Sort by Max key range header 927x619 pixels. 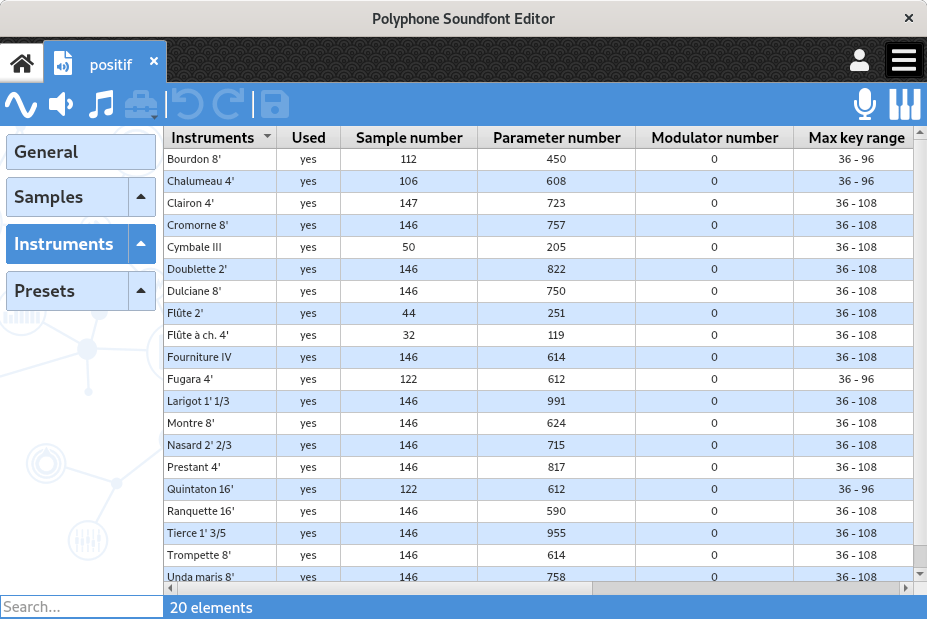coord(855,138)
